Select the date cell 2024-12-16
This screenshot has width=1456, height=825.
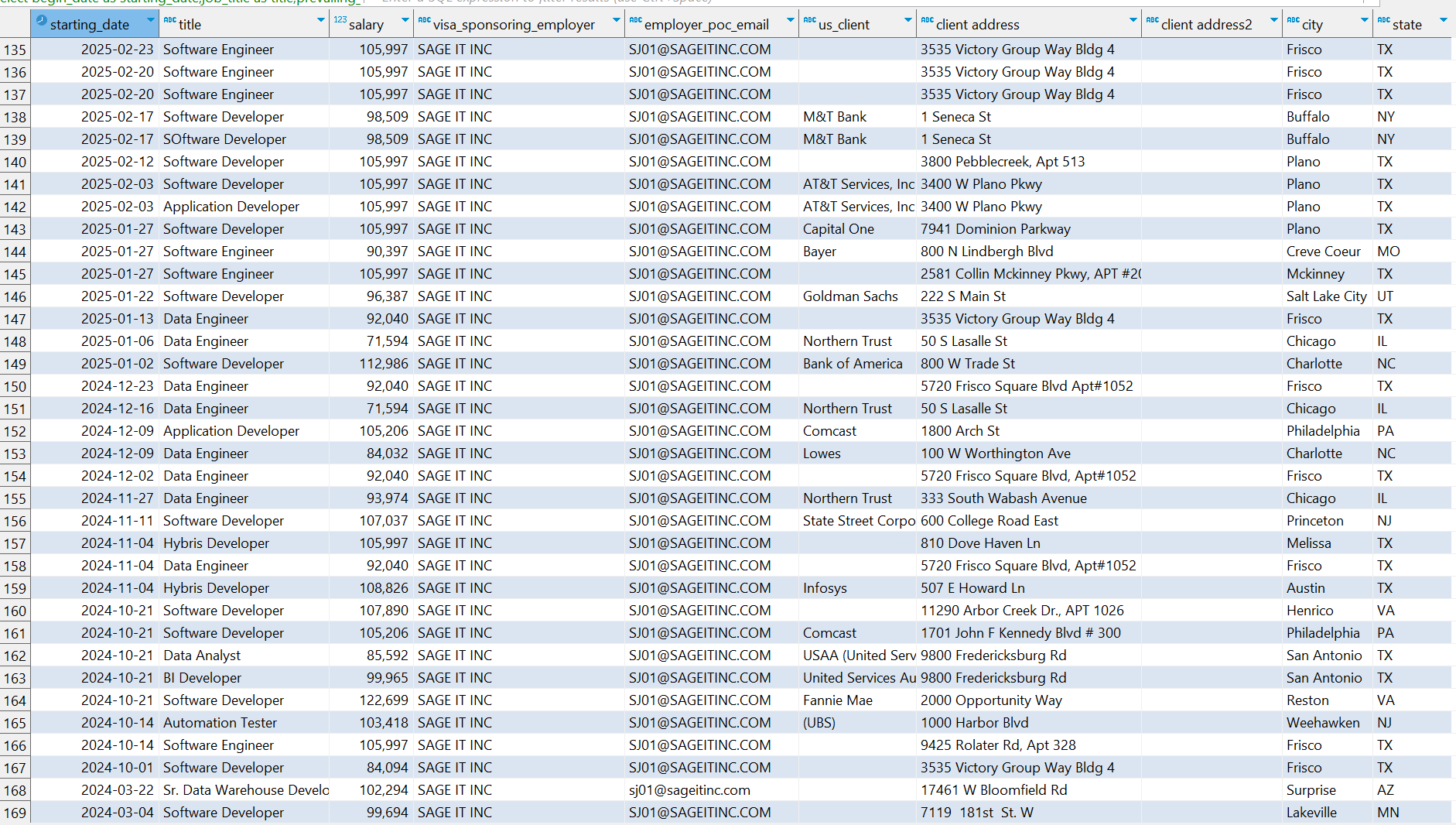pyautogui.click(x=95, y=409)
